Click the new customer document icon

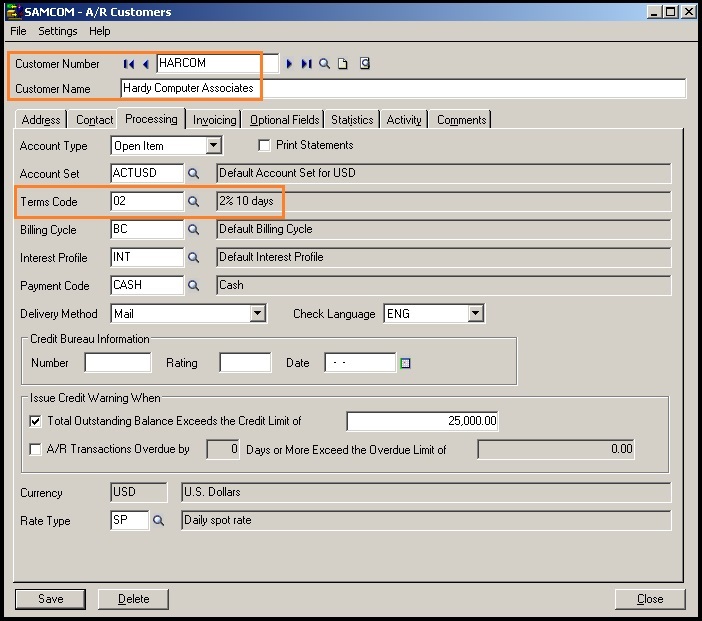[x=342, y=64]
